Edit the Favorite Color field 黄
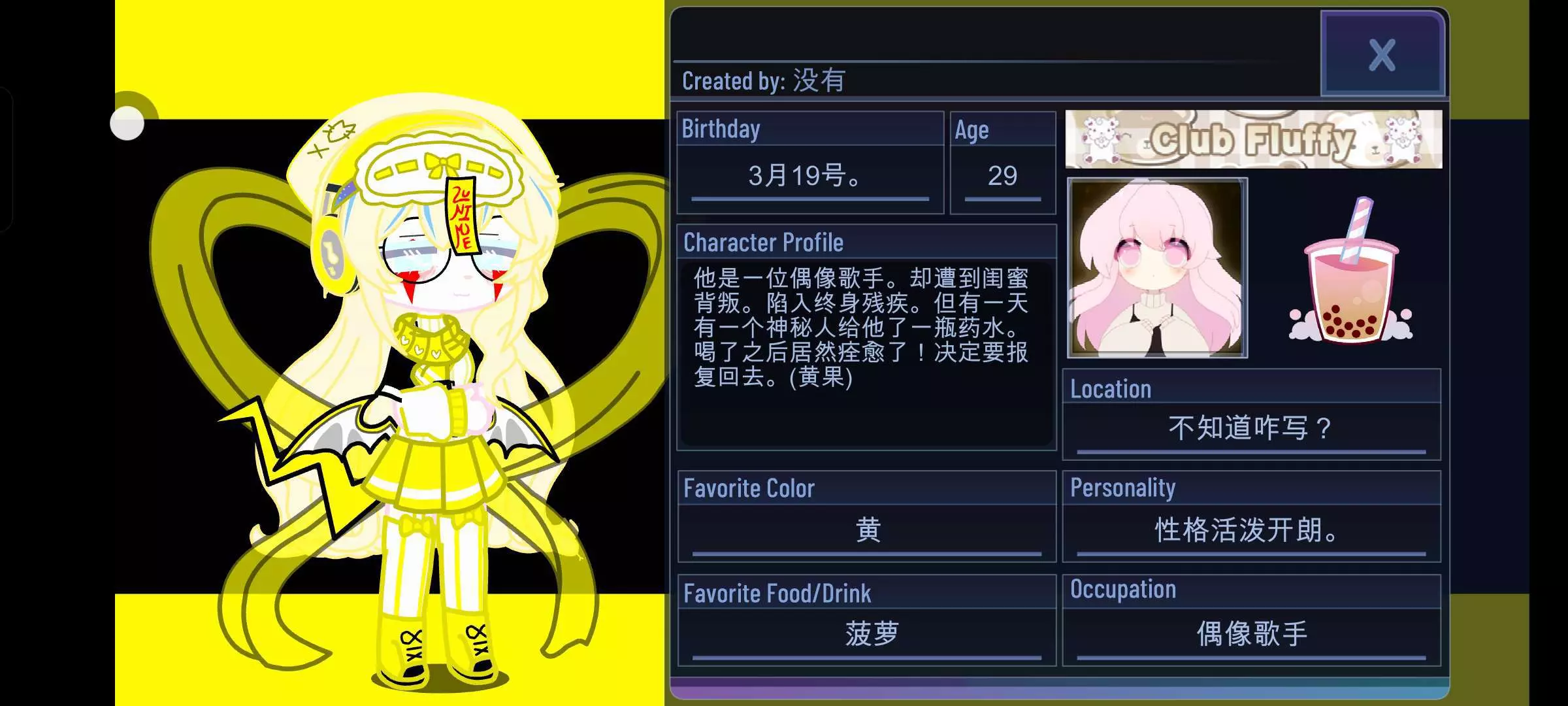The height and width of the screenshot is (706, 1568). click(x=866, y=531)
